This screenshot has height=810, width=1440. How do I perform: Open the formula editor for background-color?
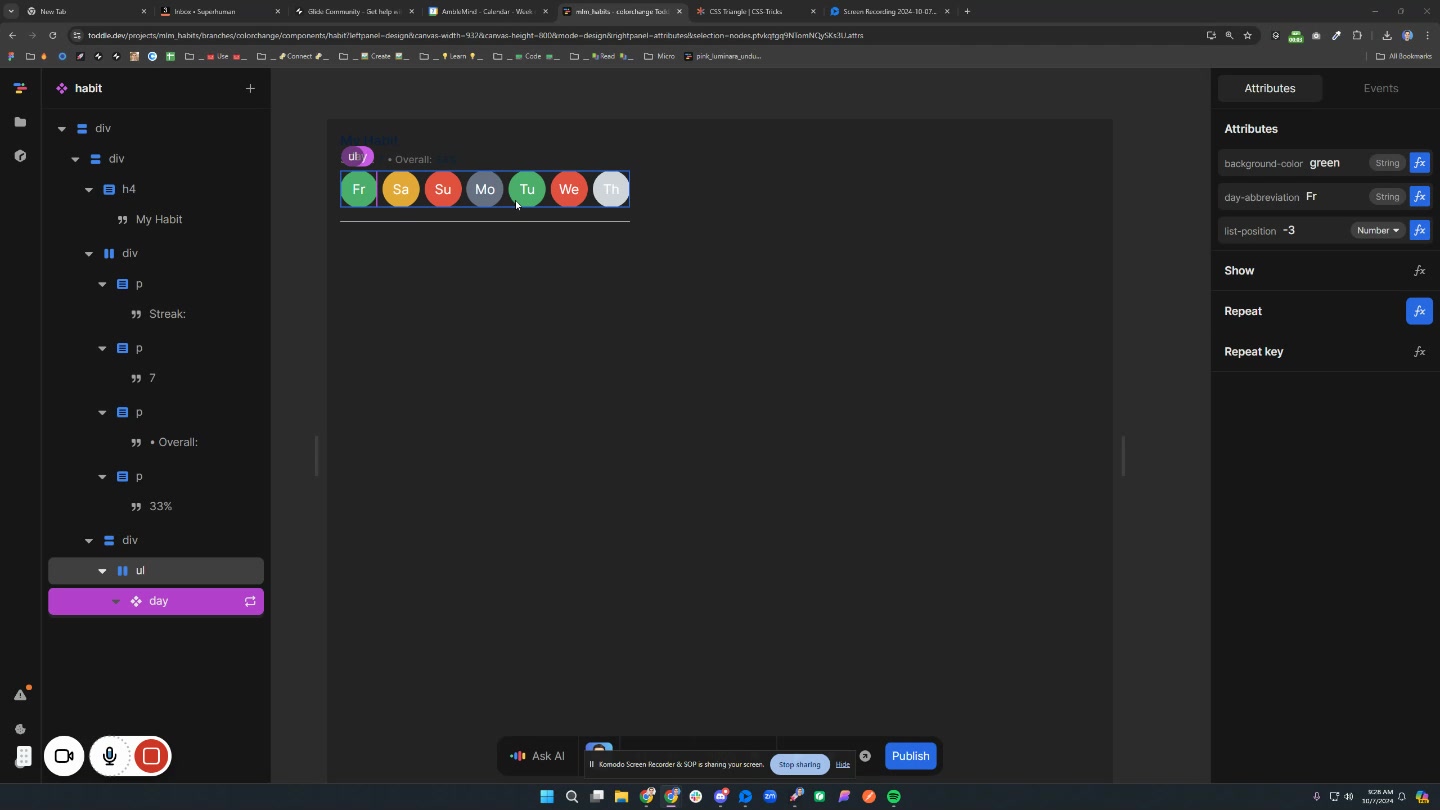tap(1419, 163)
